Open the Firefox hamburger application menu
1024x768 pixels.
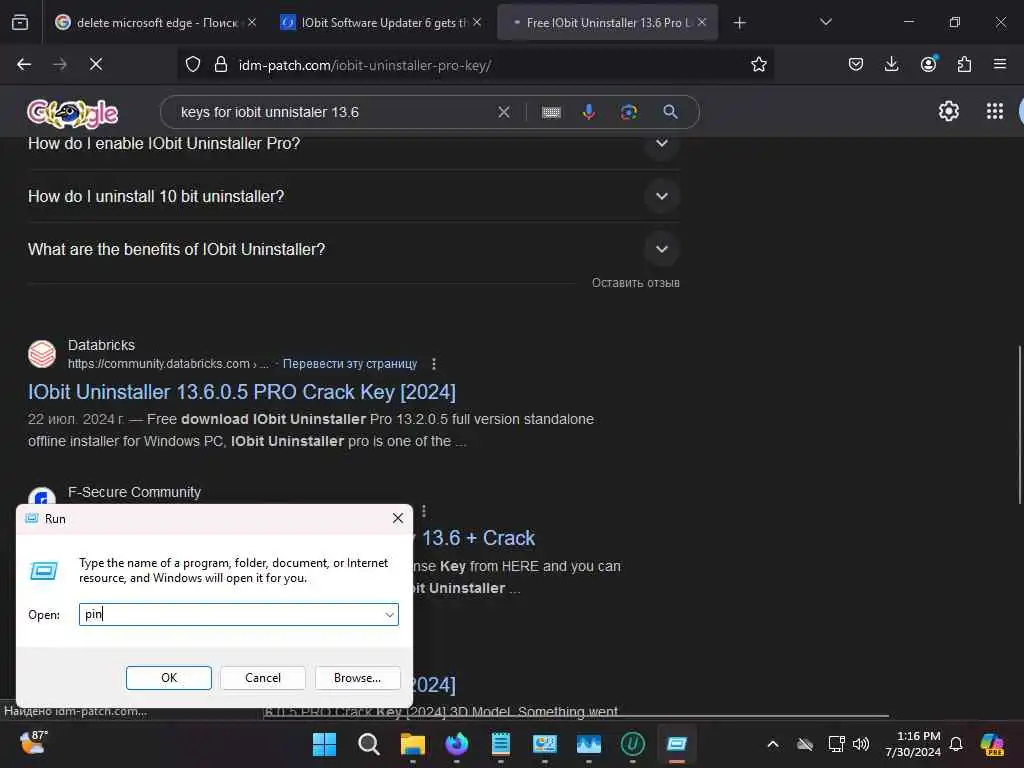pyautogui.click(x=1000, y=65)
